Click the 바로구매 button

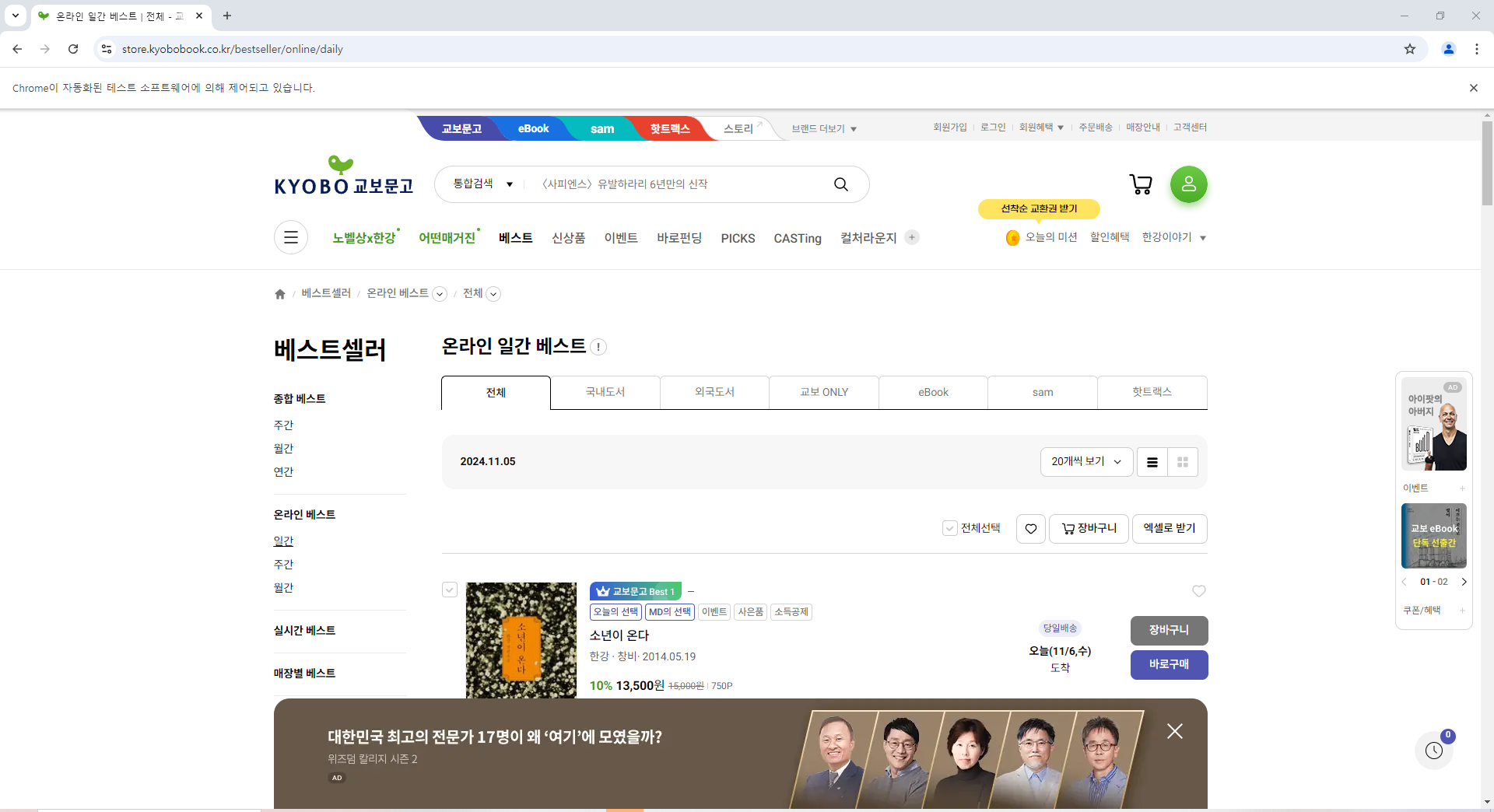click(x=1169, y=664)
